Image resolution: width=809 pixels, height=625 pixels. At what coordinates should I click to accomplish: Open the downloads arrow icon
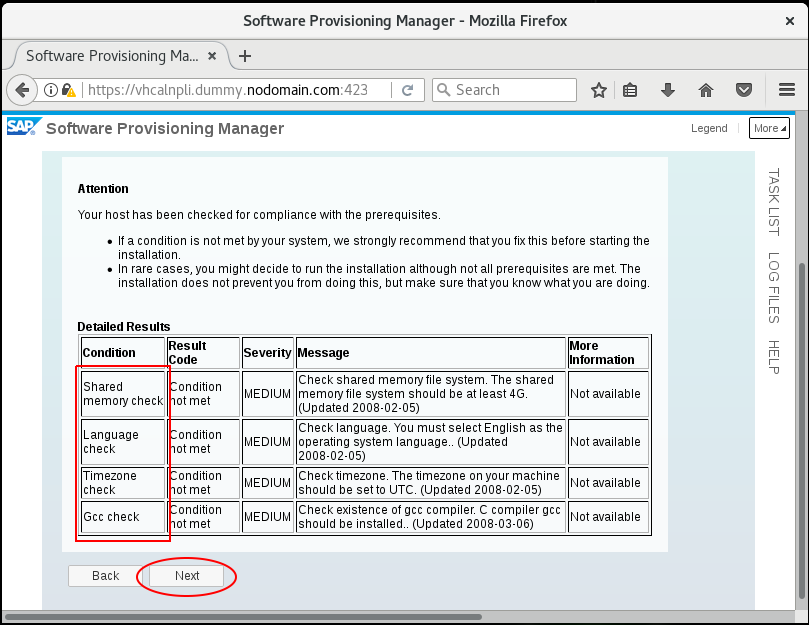tap(668, 90)
